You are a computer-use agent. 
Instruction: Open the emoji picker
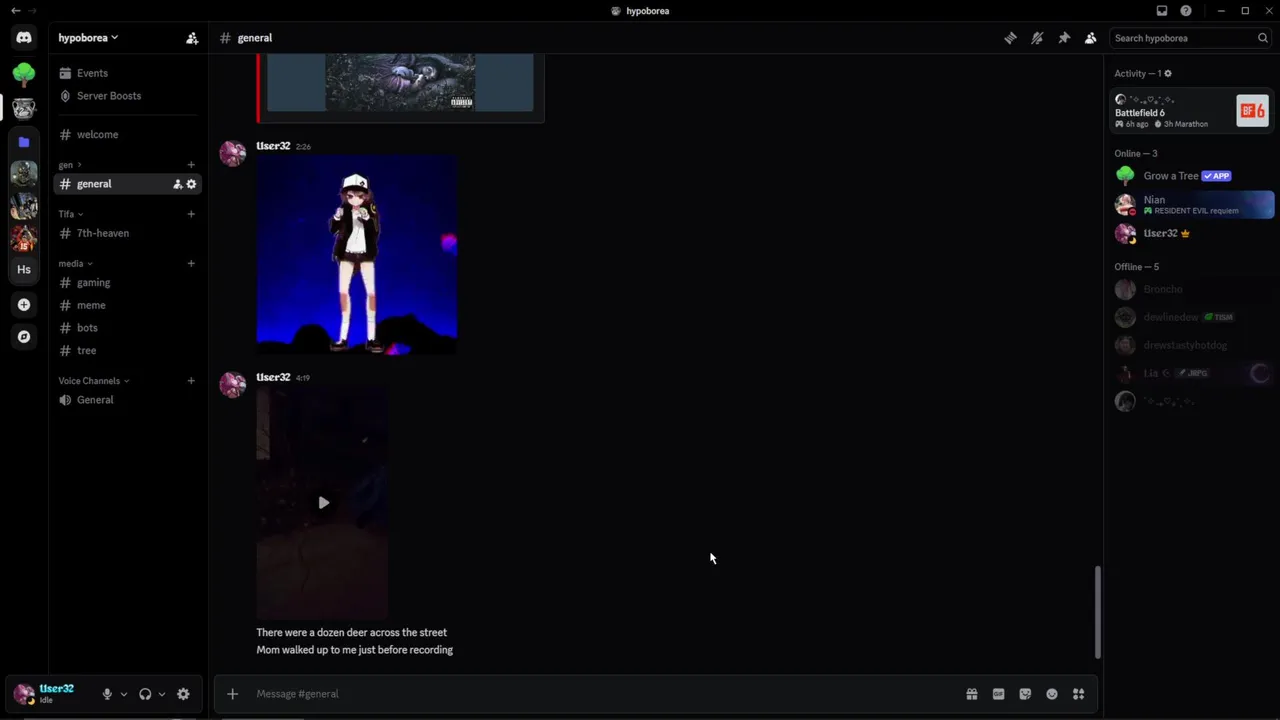pyautogui.click(x=1052, y=694)
